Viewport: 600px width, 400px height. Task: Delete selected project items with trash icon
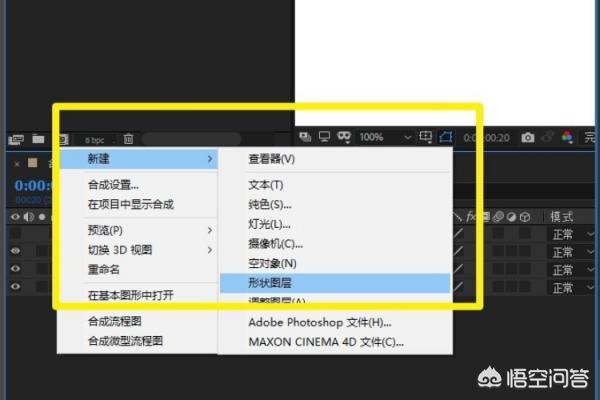129,139
